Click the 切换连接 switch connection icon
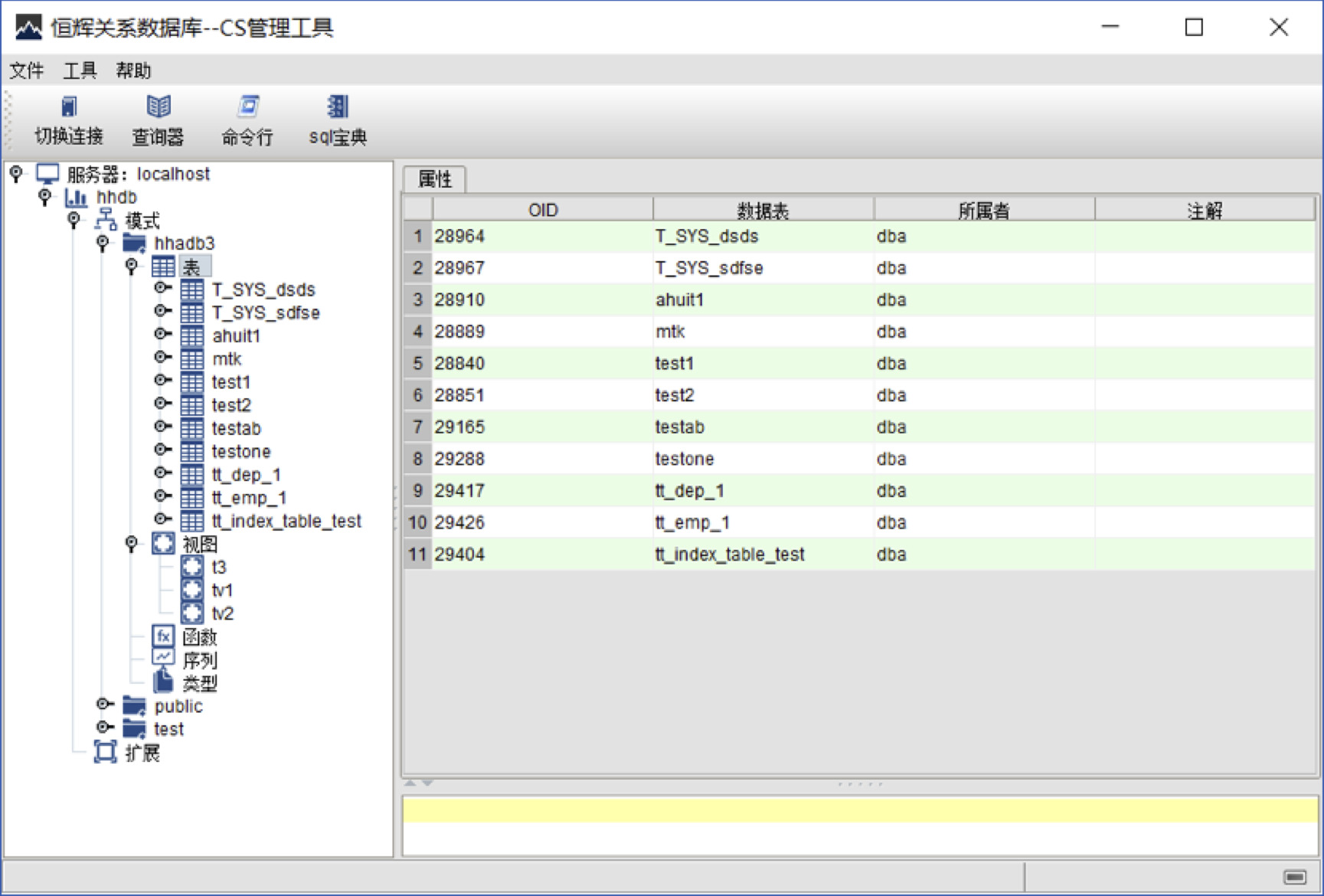The image size is (1324, 896). (69, 106)
